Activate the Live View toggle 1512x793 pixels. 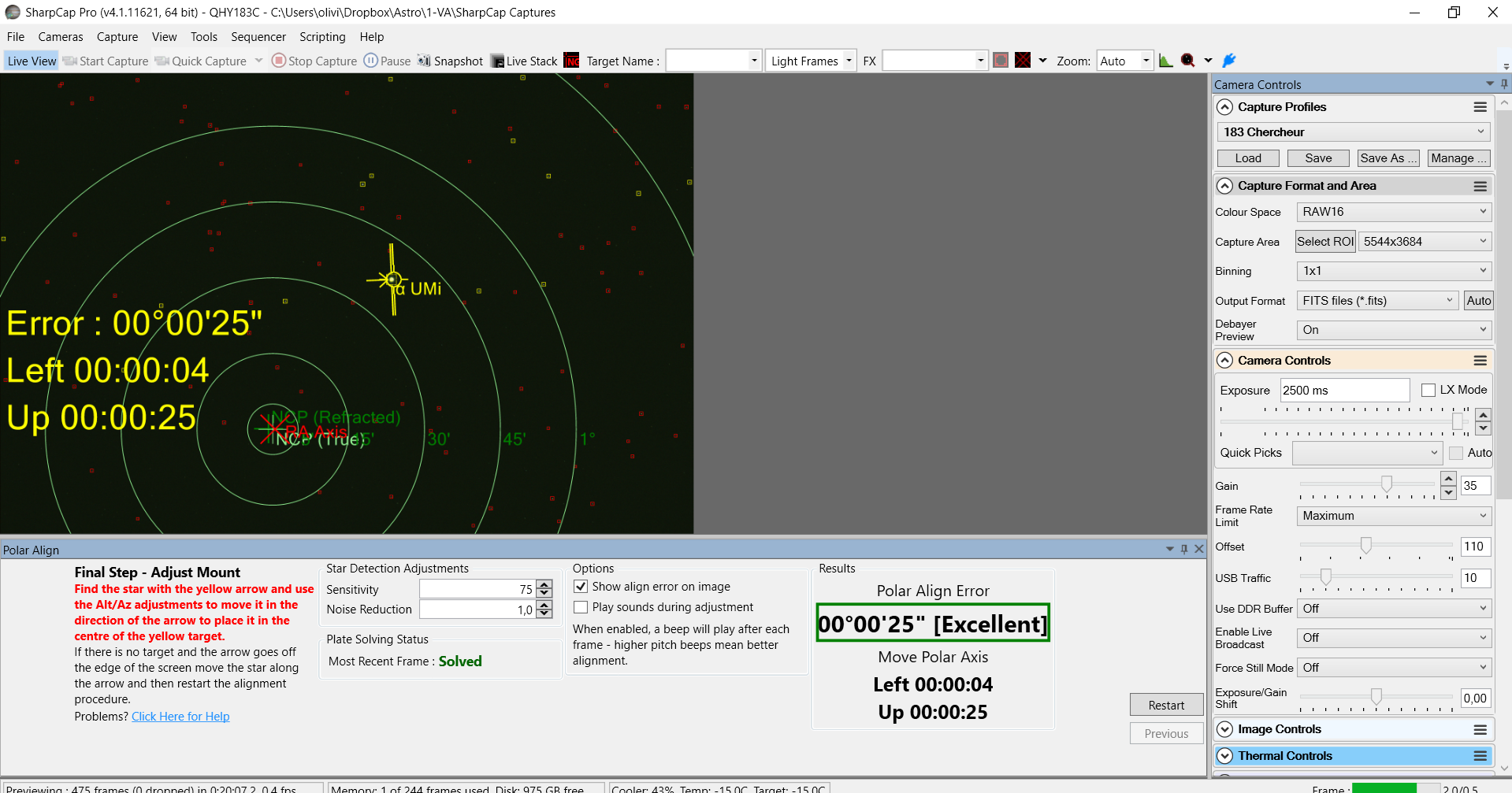click(x=32, y=61)
